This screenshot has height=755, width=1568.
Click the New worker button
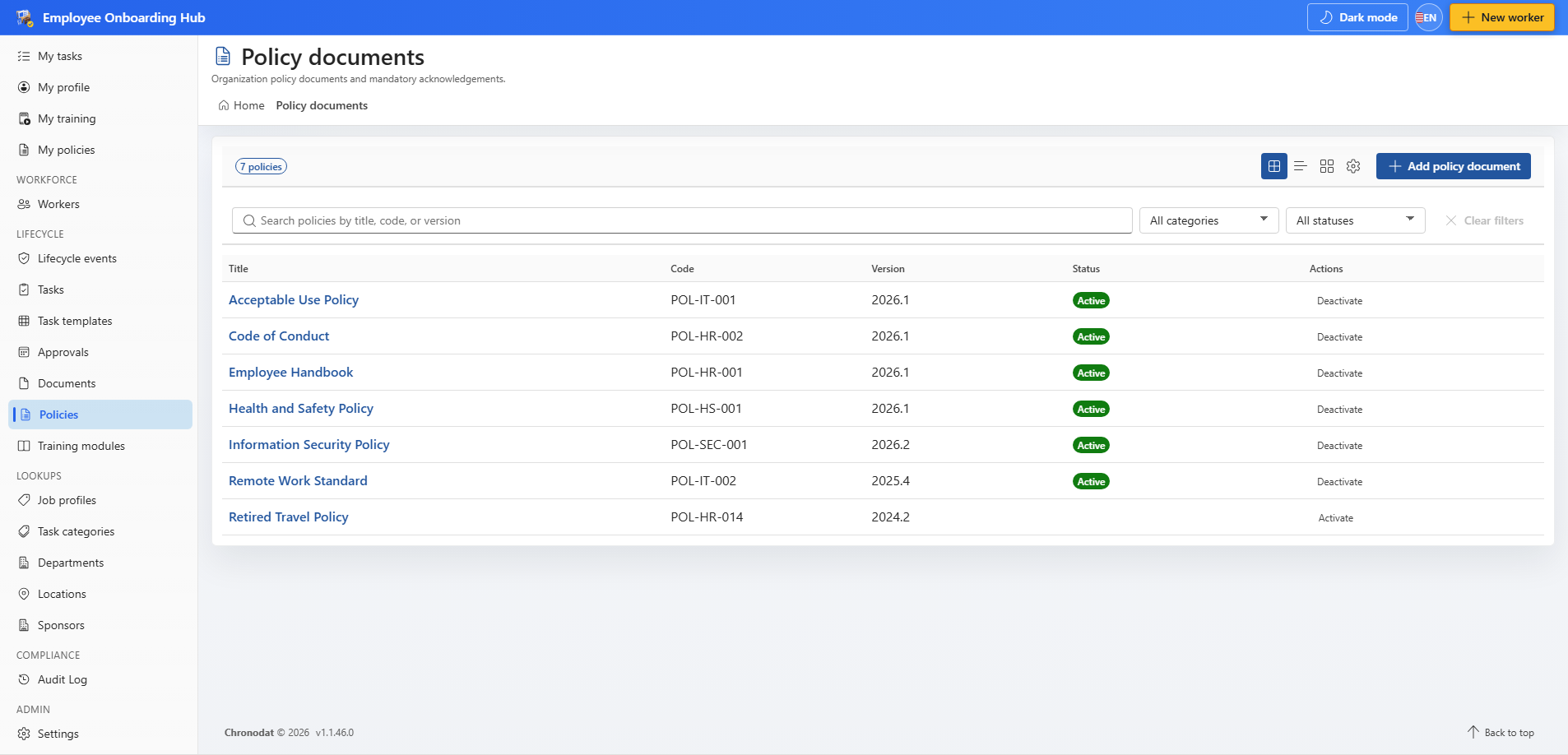tap(1502, 17)
